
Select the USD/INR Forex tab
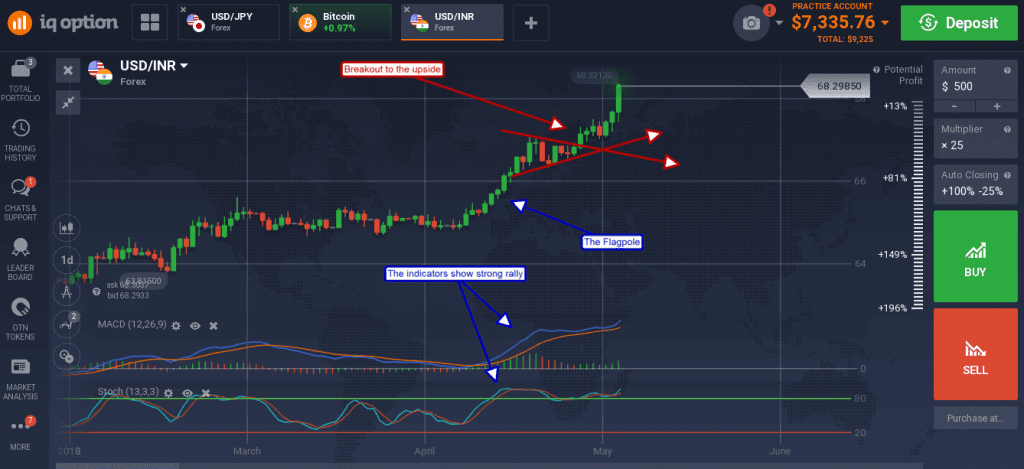pyautogui.click(x=452, y=23)
